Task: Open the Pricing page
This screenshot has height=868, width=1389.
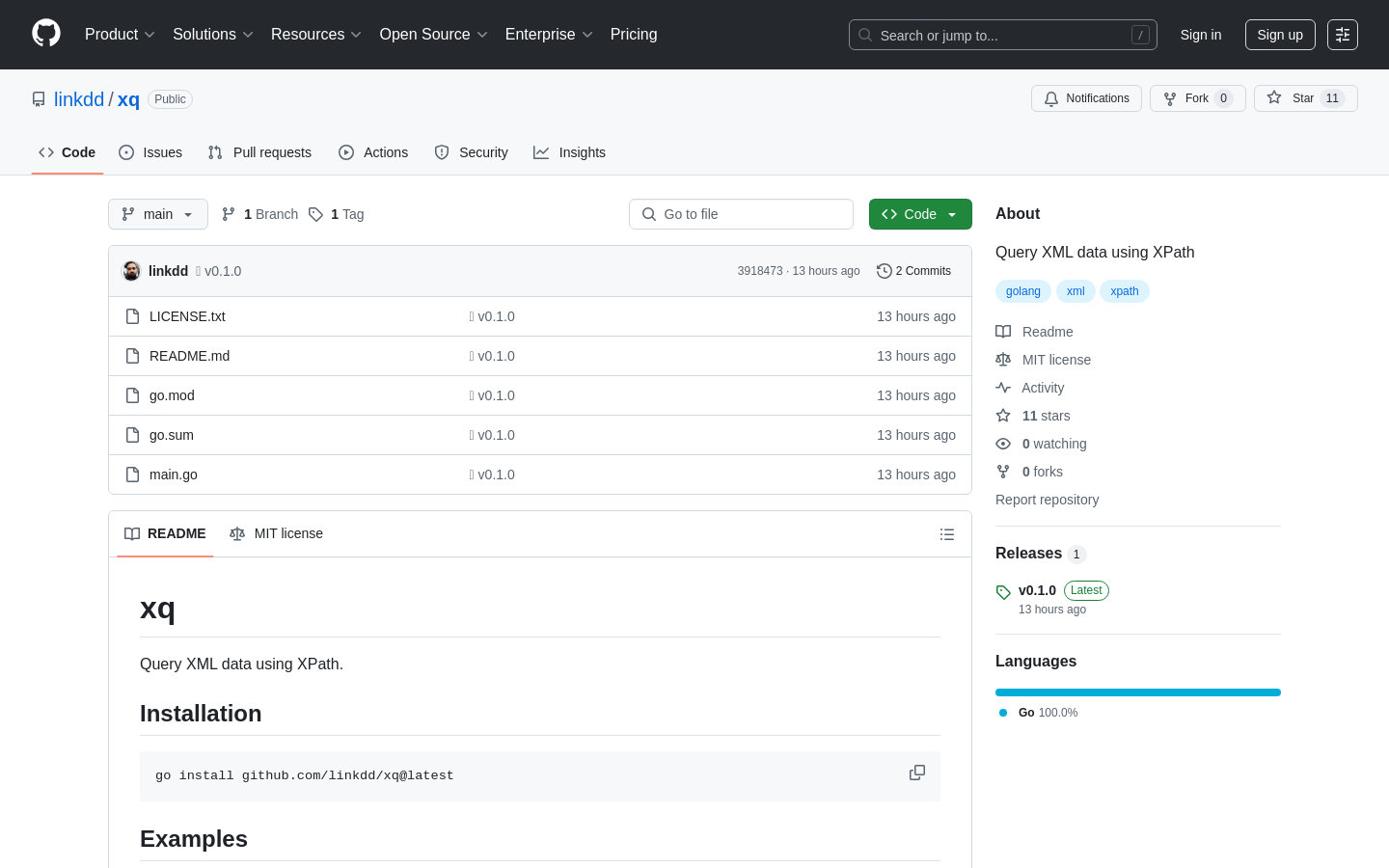Action: click(634, 34)
